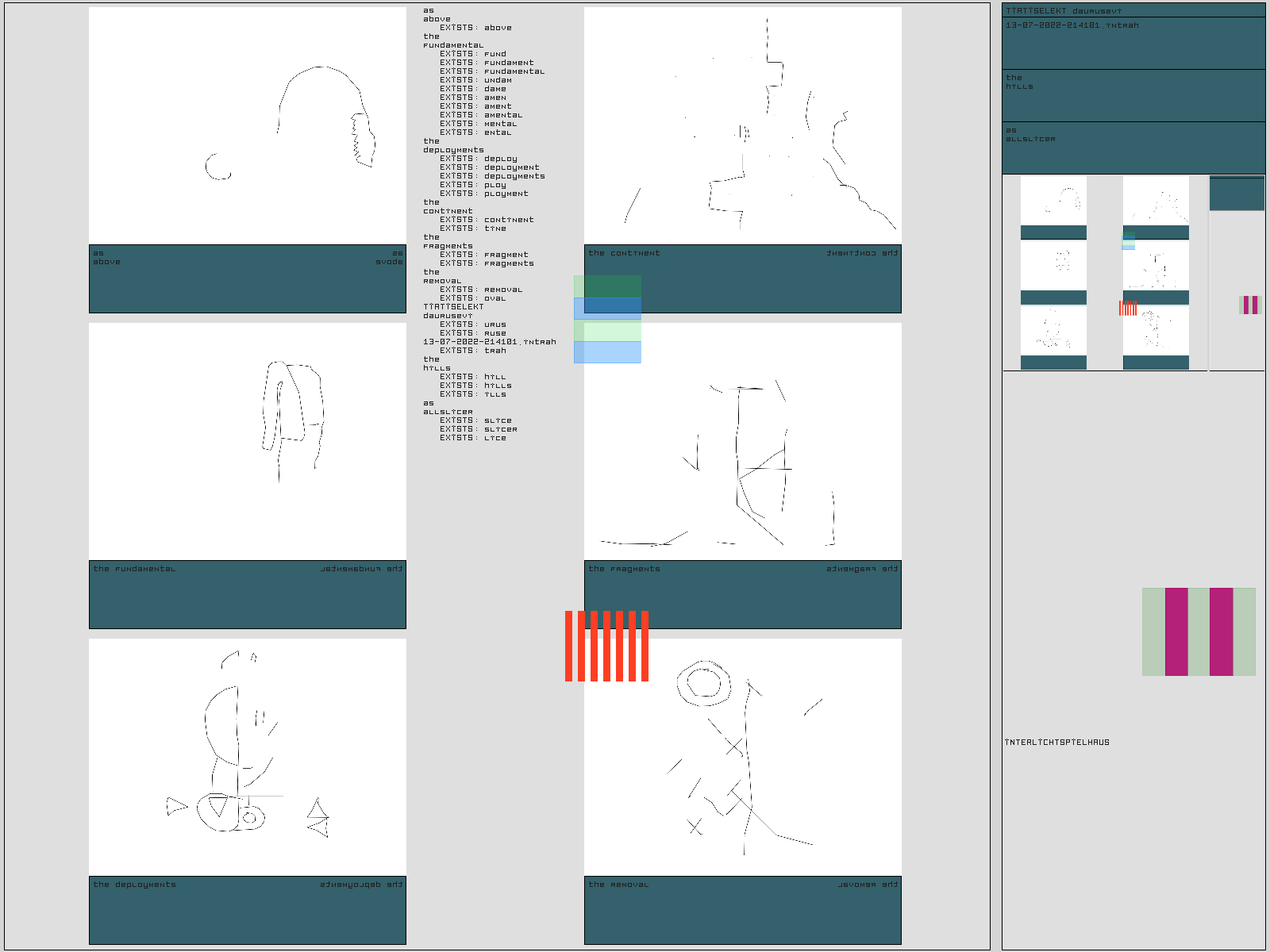Click the drawing canvas above "the removal" caption

tap(743, 757)
